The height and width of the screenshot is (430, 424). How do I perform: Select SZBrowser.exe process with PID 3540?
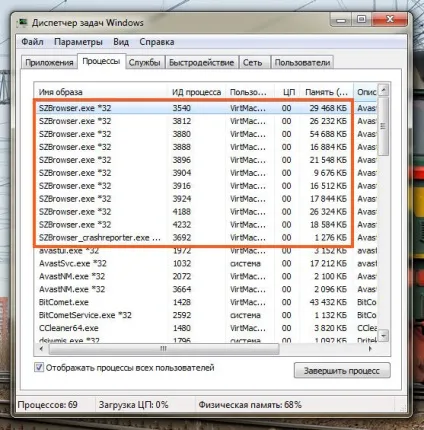coord(206,108)
